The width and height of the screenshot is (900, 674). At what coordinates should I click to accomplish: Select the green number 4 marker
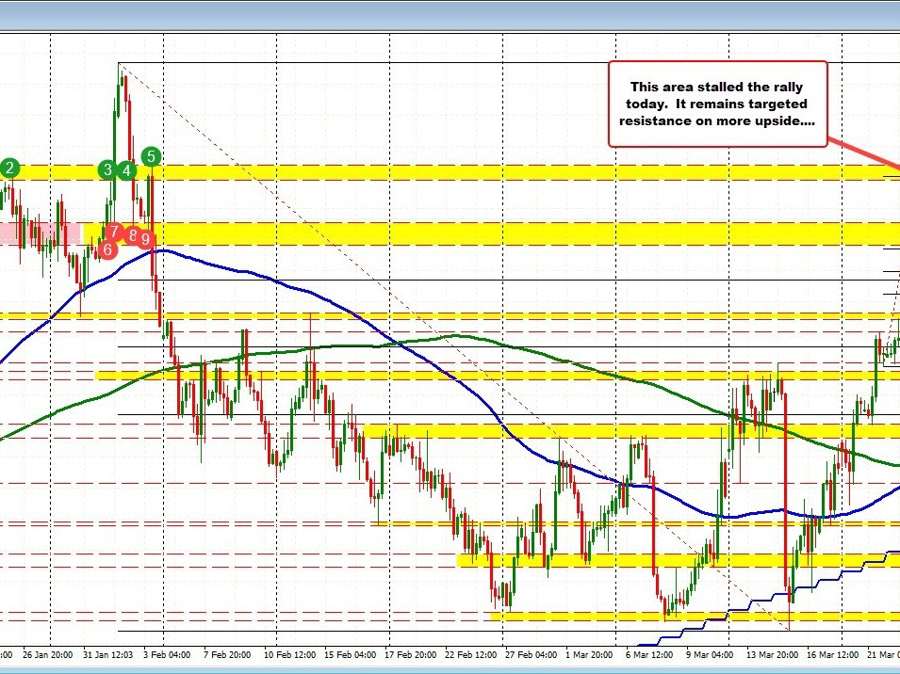coord(124,171)
